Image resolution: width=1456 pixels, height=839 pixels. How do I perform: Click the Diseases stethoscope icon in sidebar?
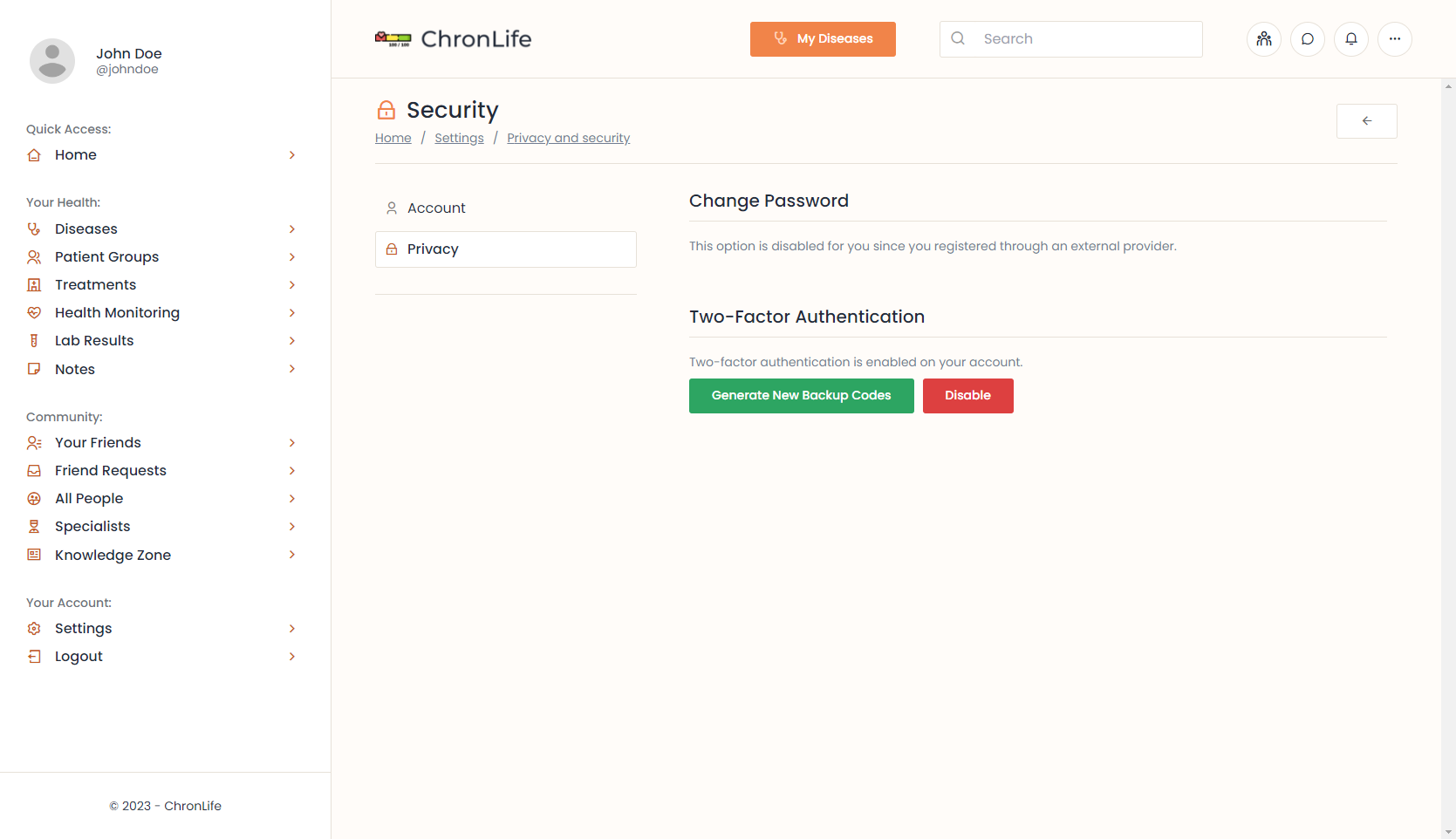[34, 229]
